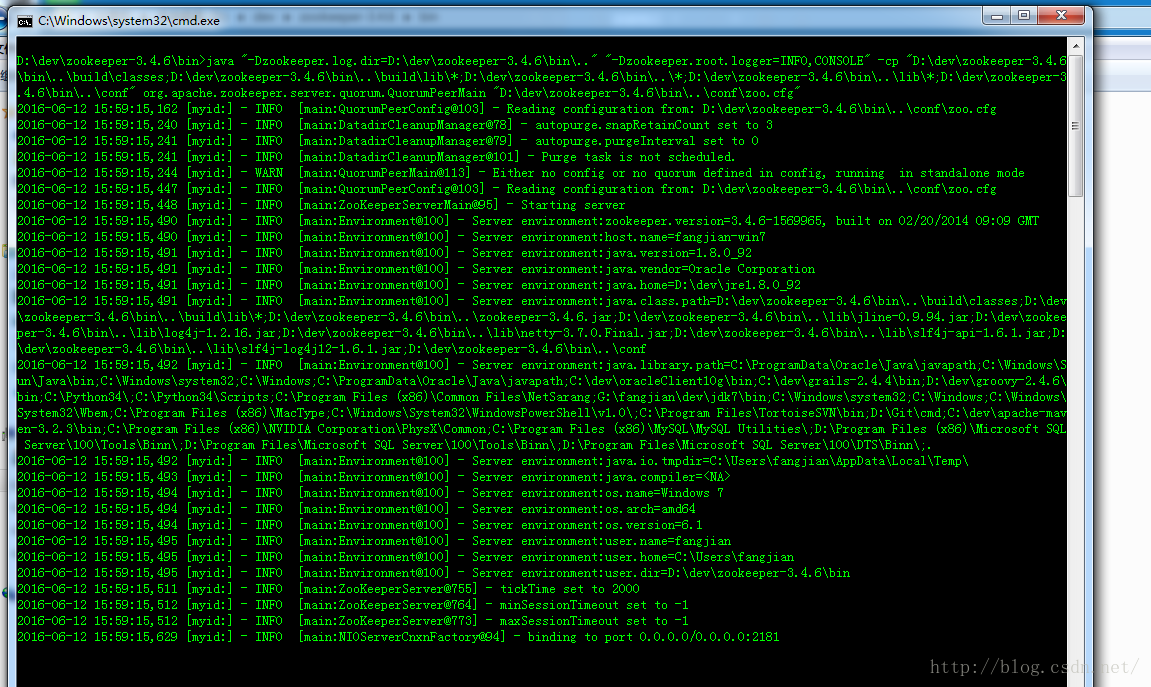Maximize the cmd.exe window
Image resolution: width=1151 pixels, height=687 pixels.
click(1024, 15)
